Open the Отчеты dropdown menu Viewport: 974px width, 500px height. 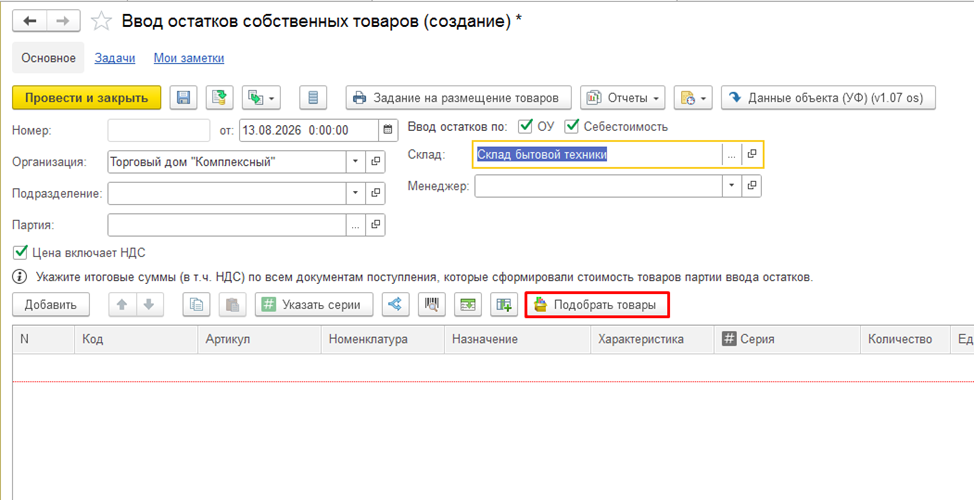622,98
